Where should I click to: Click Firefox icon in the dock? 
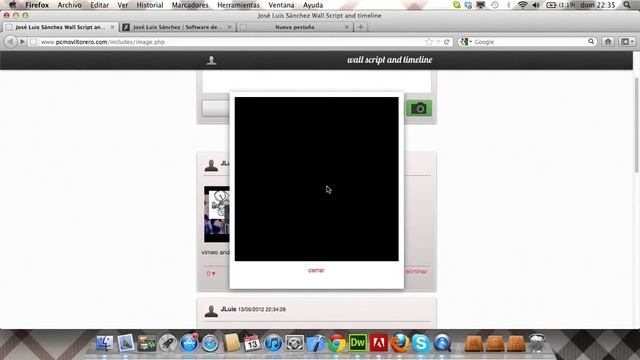(x=400, y=343)
